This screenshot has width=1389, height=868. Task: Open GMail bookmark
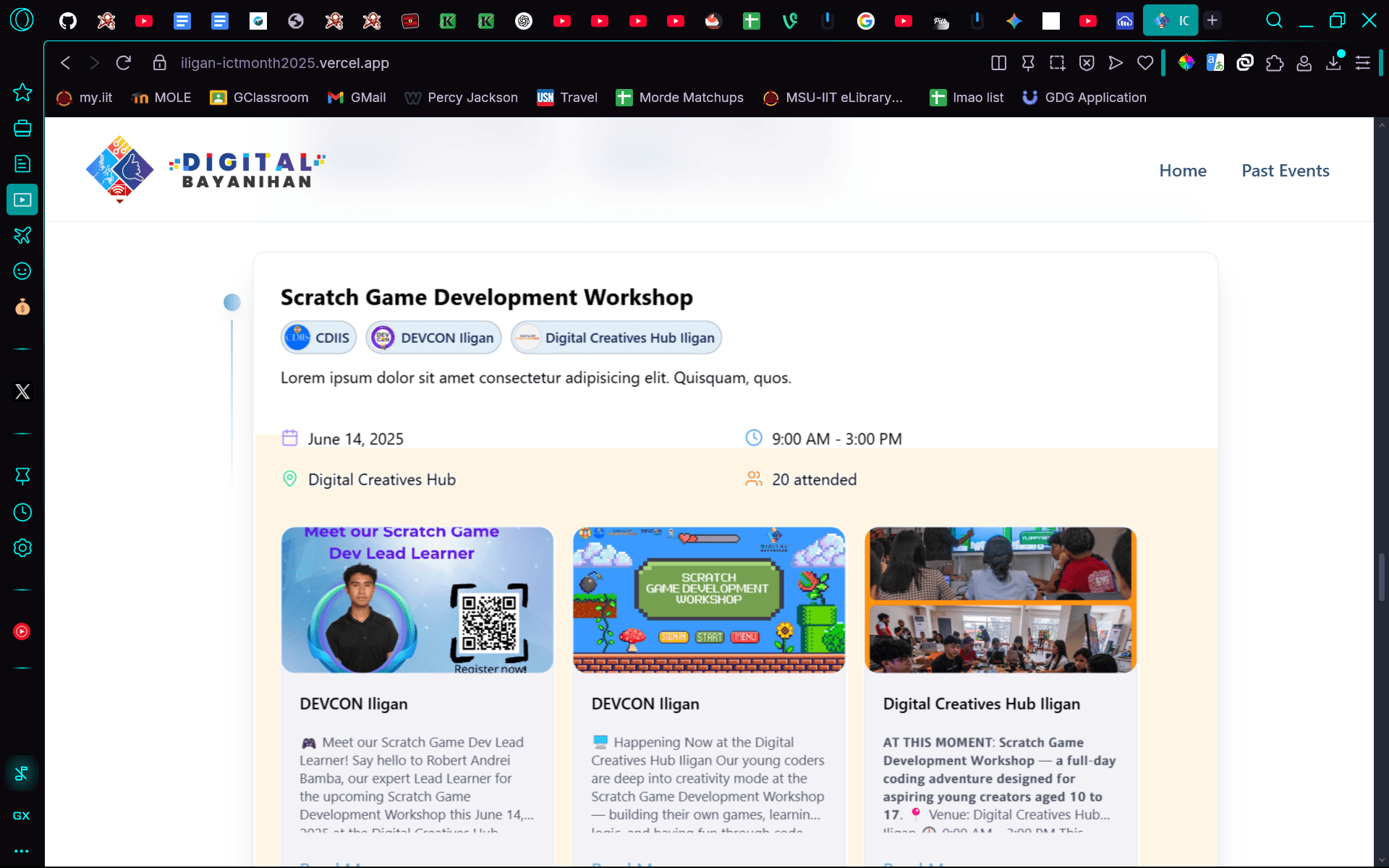357,98
